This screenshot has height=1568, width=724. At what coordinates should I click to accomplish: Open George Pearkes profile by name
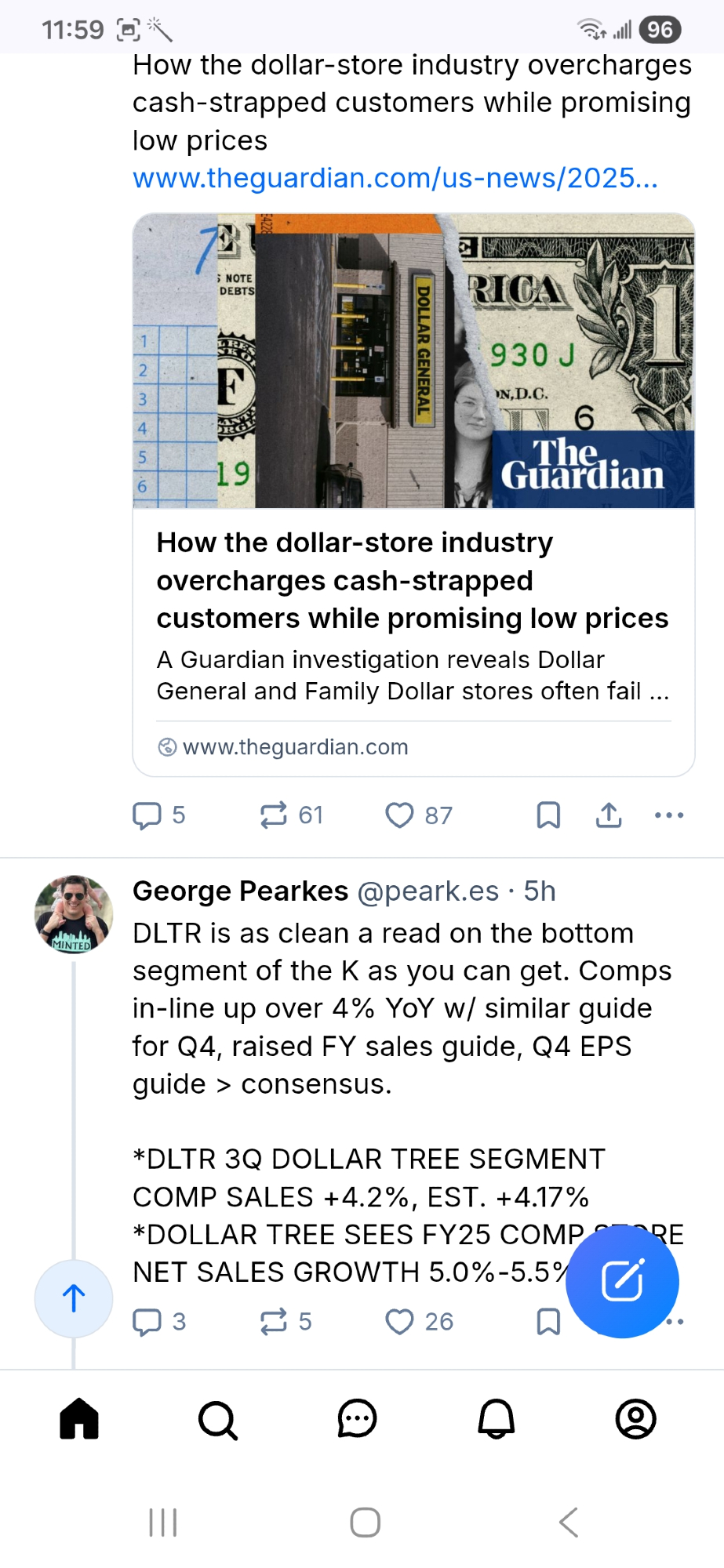(240, 891)
